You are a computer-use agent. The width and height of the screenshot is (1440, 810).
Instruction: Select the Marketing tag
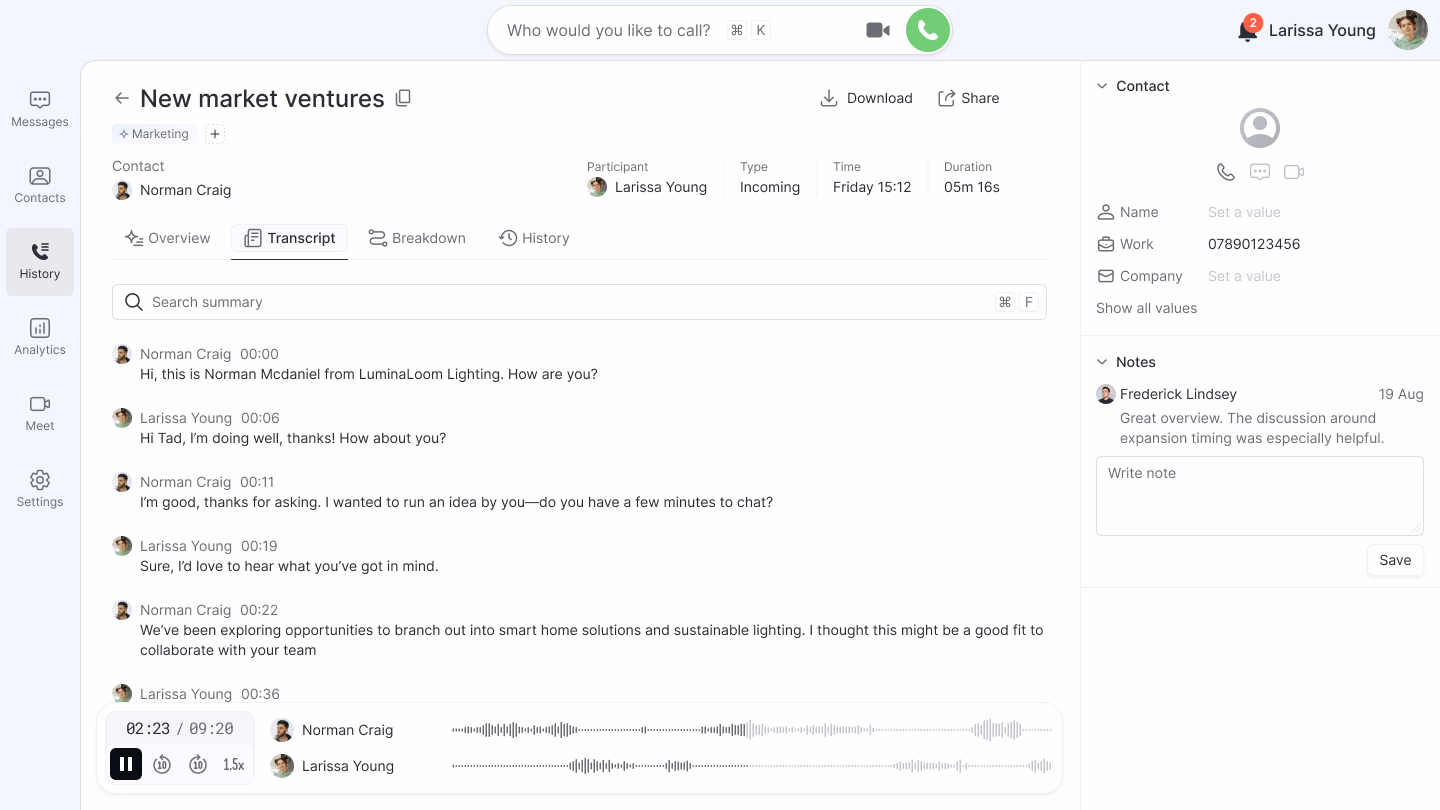(154, 134)
